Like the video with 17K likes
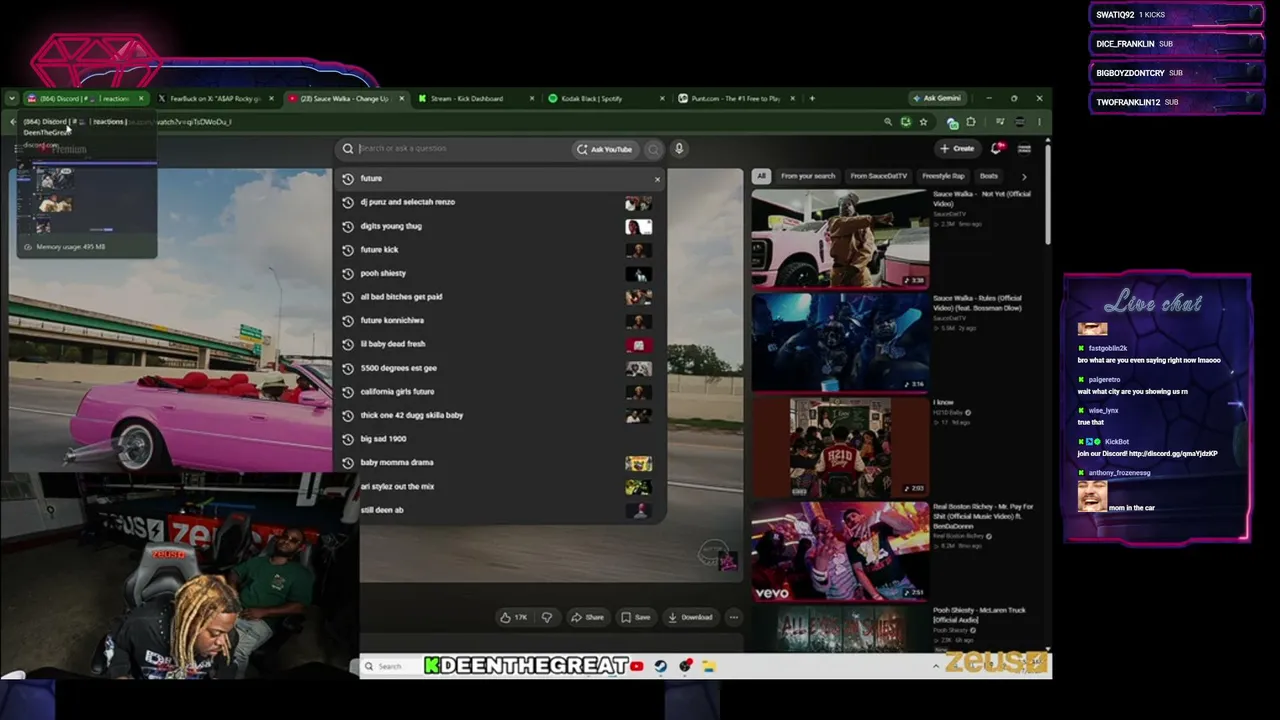Screen dimensions: 1280x720 tap(514, 618)
